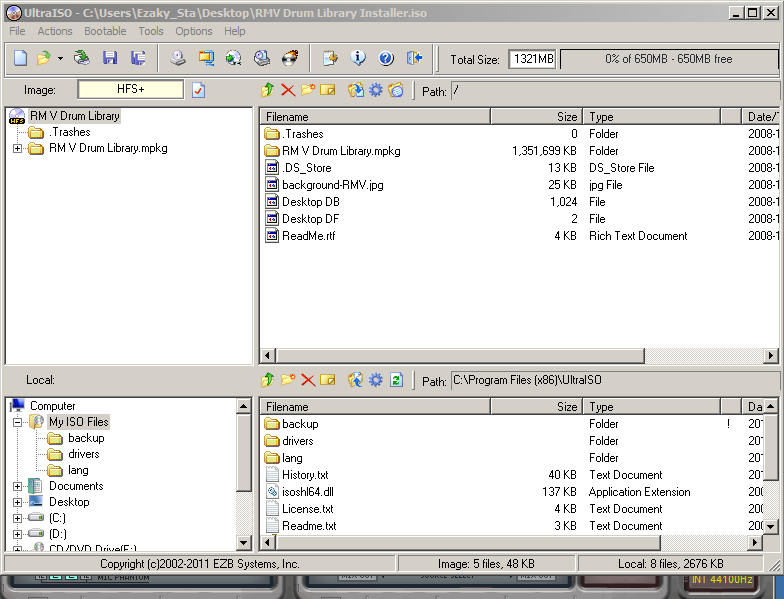Viewport: 784px width, 599px height.
Task: Click the Save As toolbar icon
Action: [x=138, y=58]
